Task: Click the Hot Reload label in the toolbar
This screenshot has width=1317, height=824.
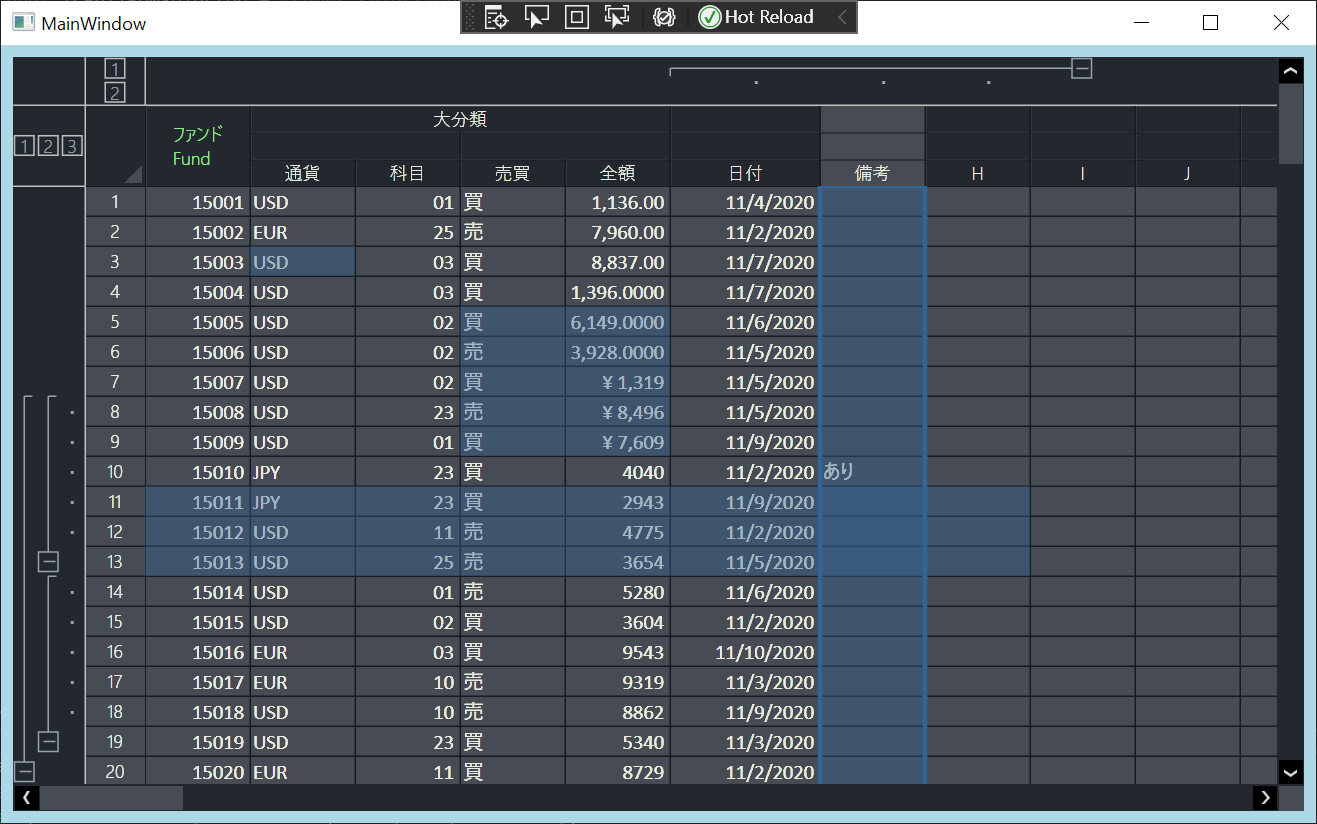Action: coord(768,17)
